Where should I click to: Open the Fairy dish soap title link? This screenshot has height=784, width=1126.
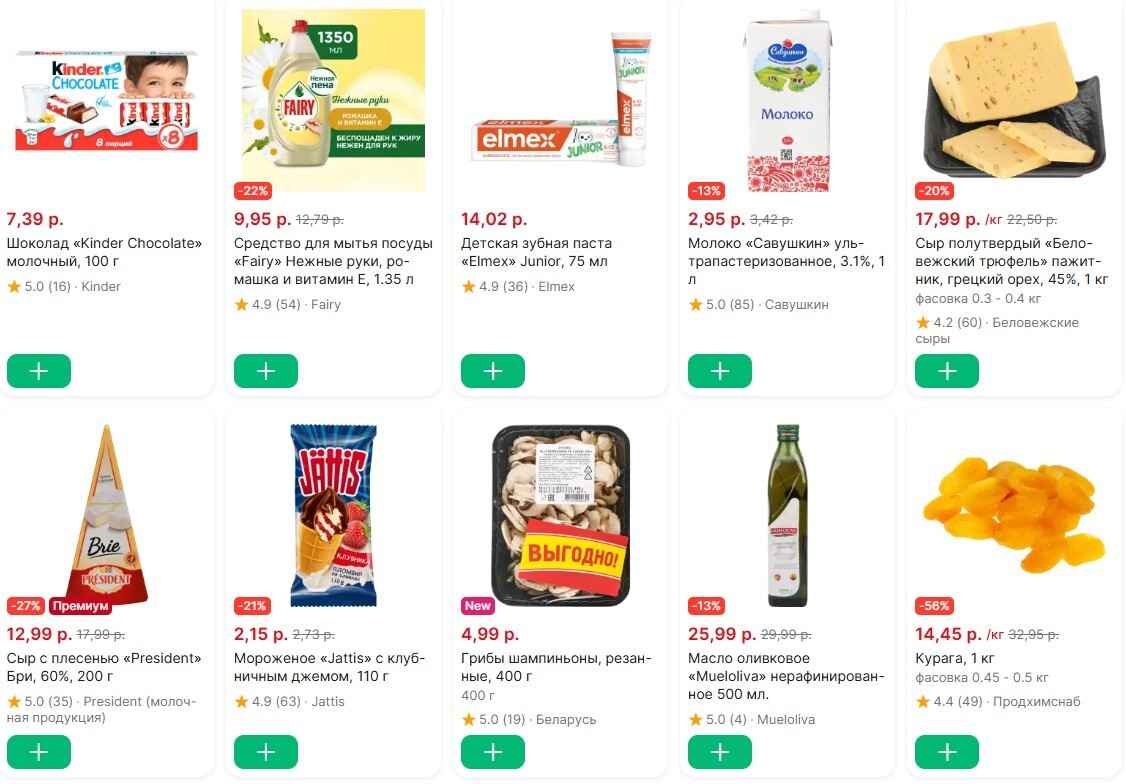tap(333, 261)
